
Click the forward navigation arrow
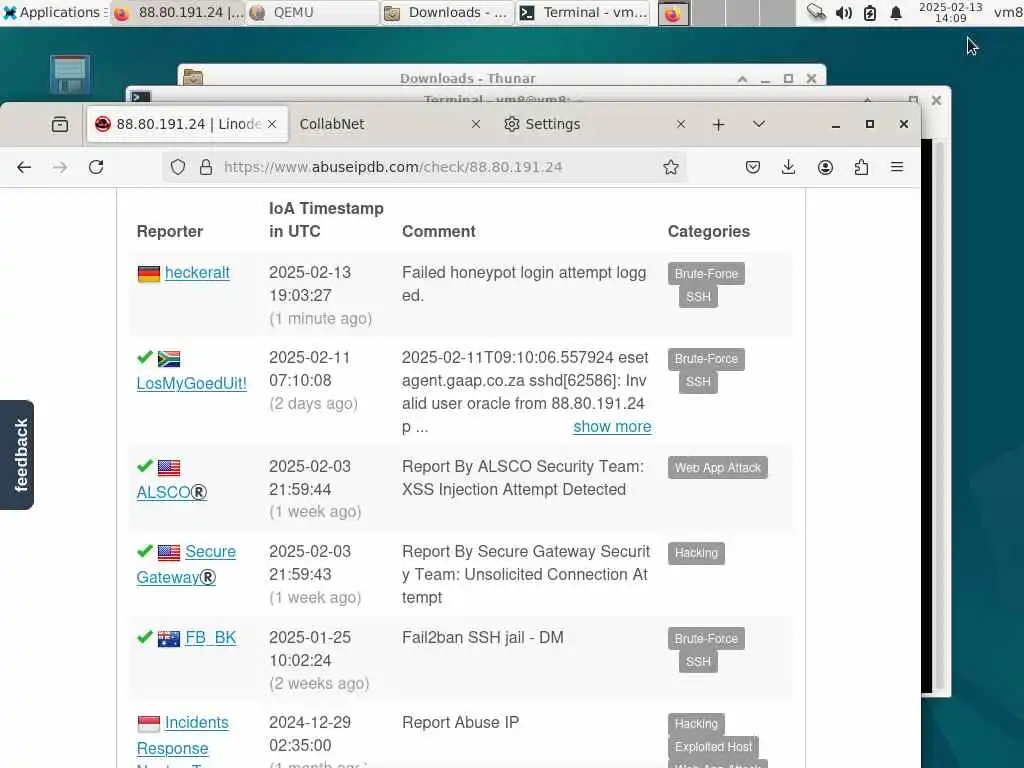[60, 167]
